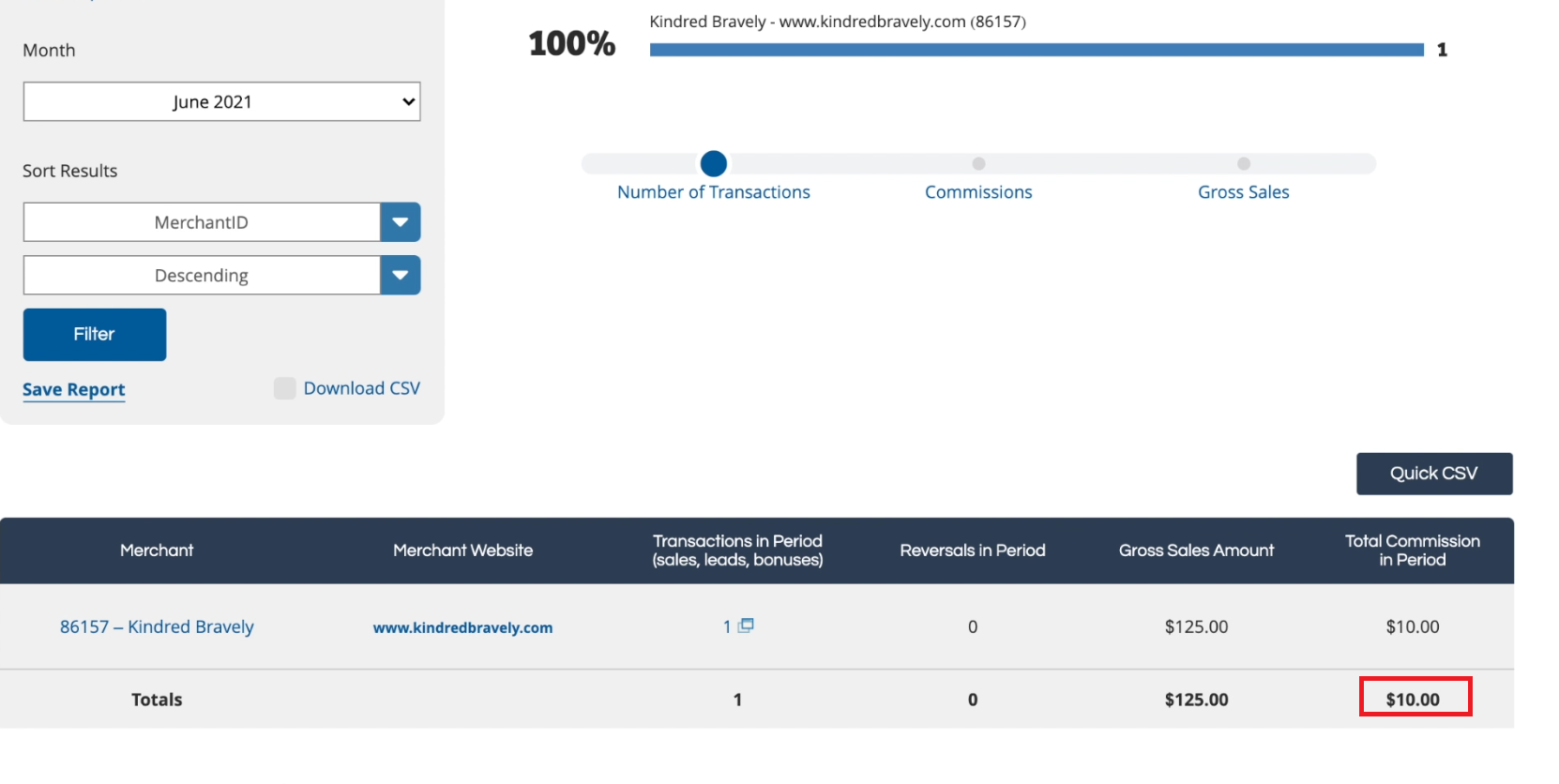Open the Month dropdown showing June 2021
The height and width of the screenshot is (784, 1559).
coord(221,101)
